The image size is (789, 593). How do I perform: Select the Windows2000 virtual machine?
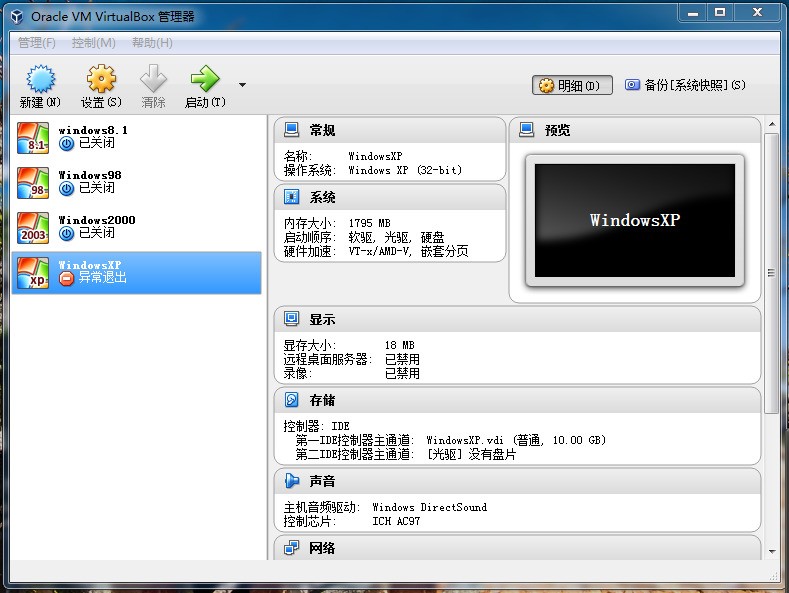click(x=96, y=226)
